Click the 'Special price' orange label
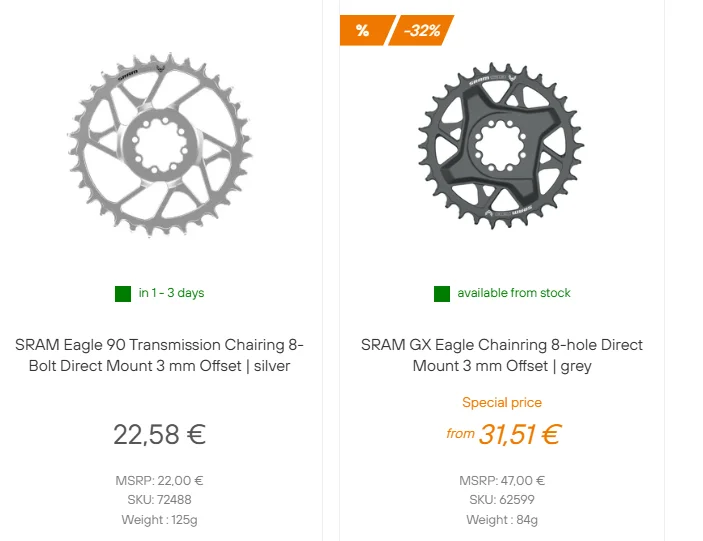 (502, 403)
